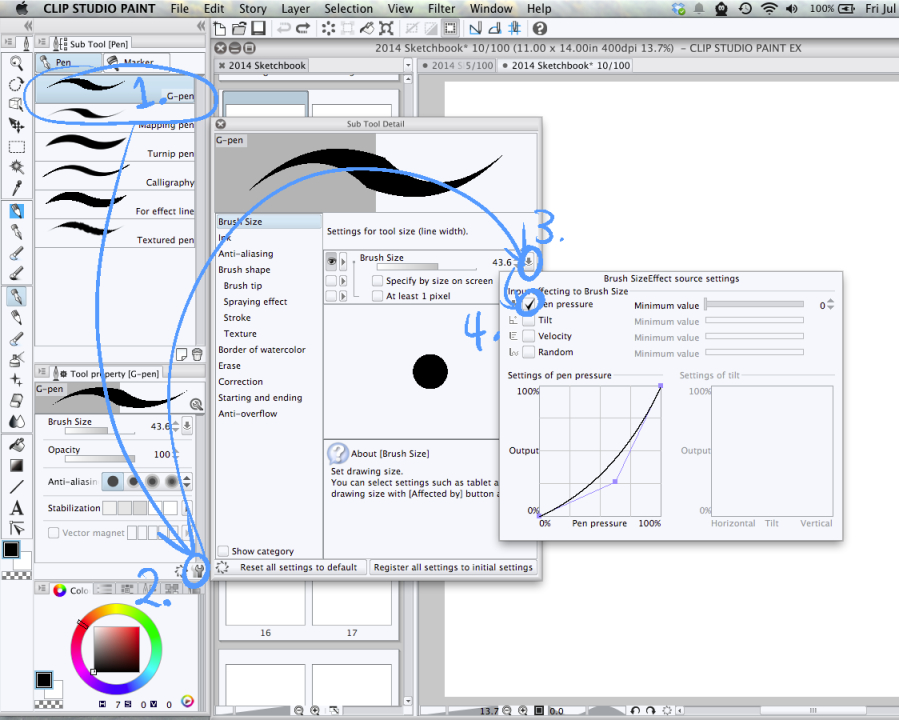This screenshot has height=720, width=899.
Task: Select the Correct line arrow tool
Action: (x=17, y=528)
